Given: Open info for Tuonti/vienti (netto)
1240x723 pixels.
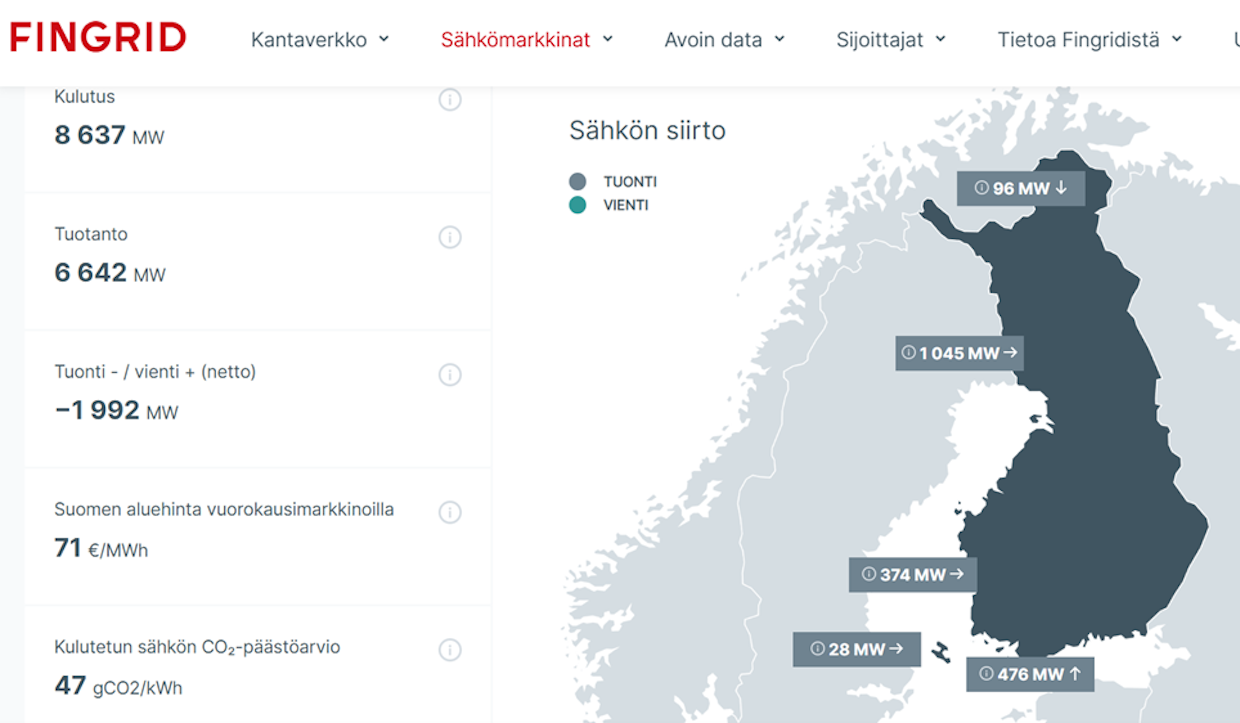Looking at the screenshot, I should pos(450,375).
